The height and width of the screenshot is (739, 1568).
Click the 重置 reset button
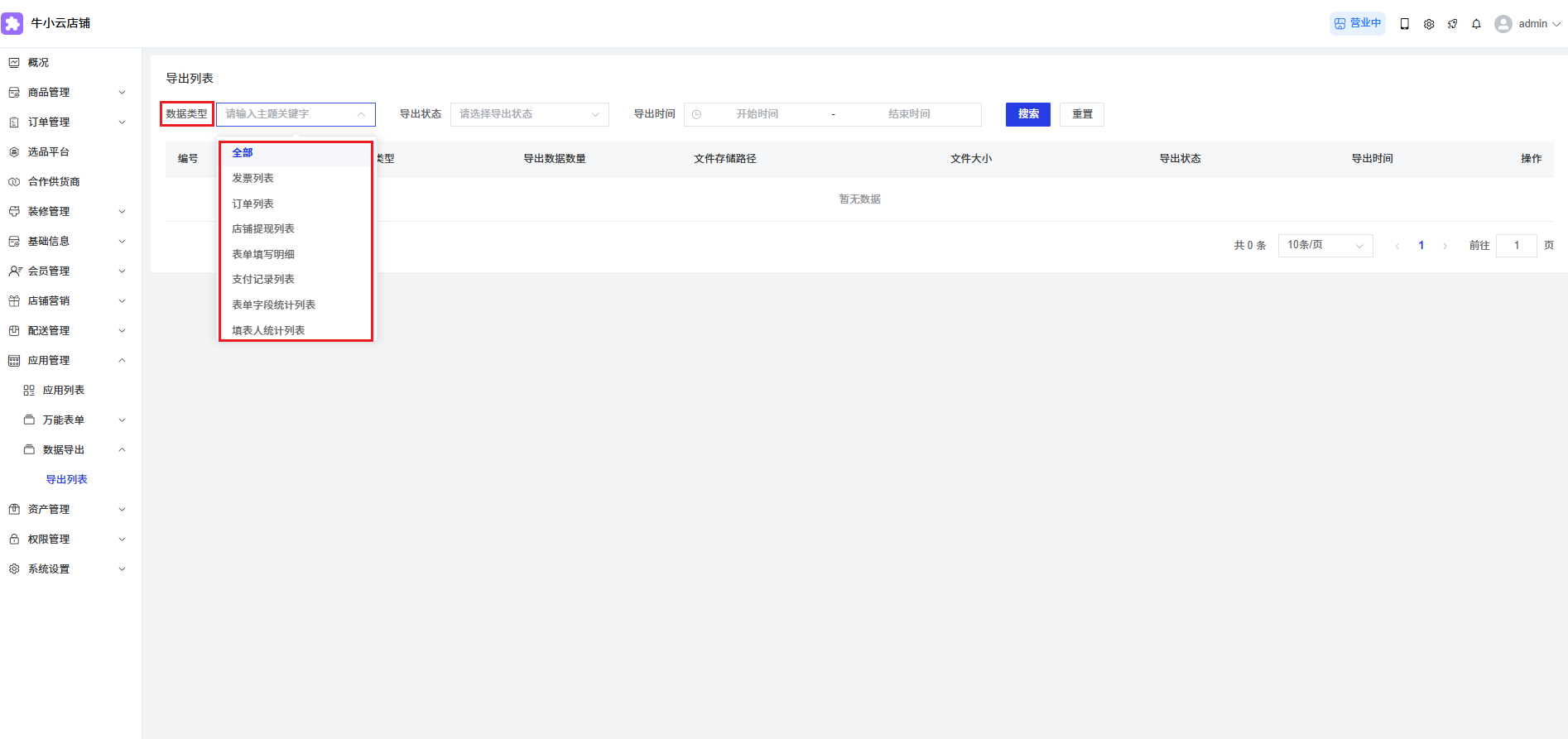pyautogui.click(x=1081, y=114)
